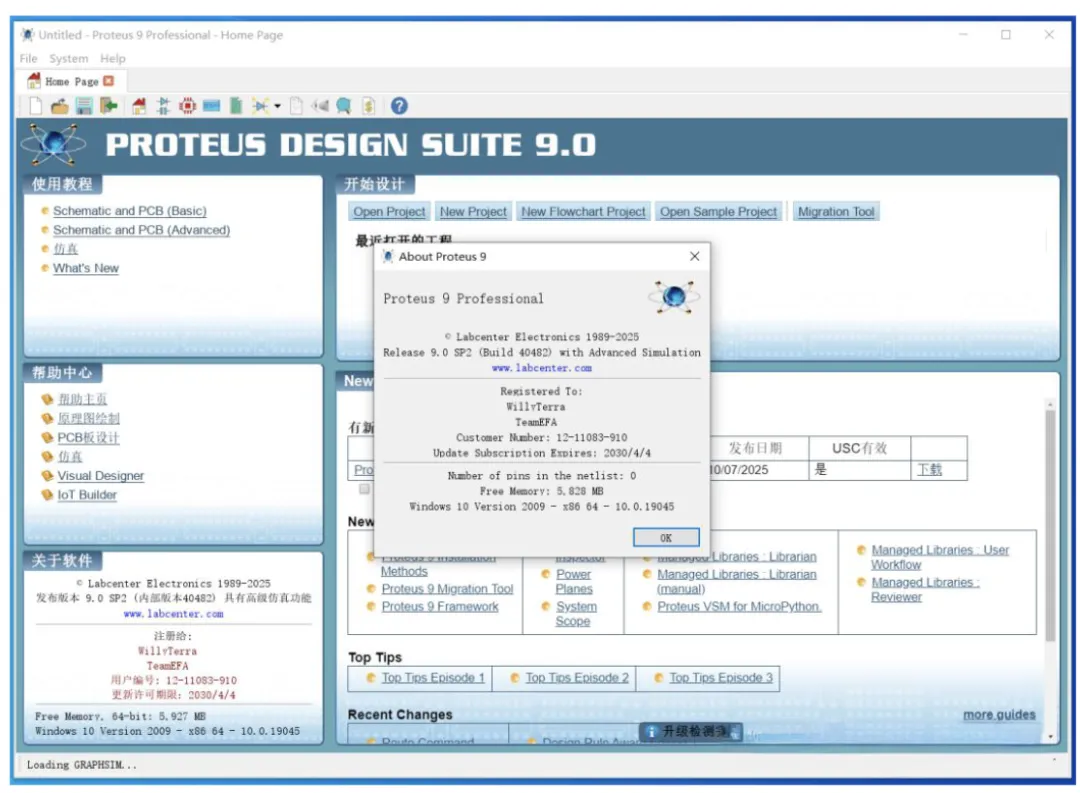Click the magnifier search toolbar icon

click(344, 105)
